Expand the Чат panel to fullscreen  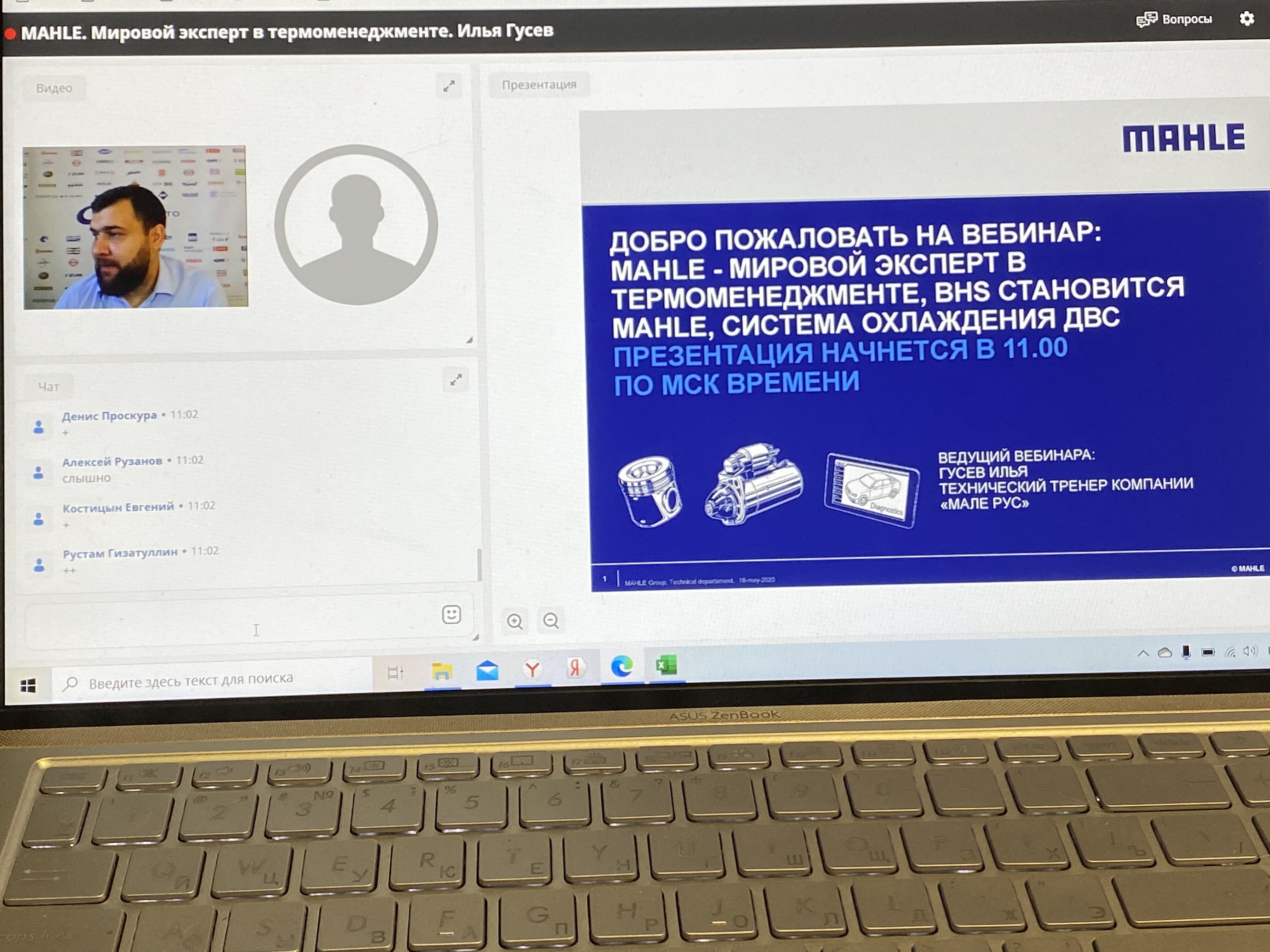pos(456,380)
